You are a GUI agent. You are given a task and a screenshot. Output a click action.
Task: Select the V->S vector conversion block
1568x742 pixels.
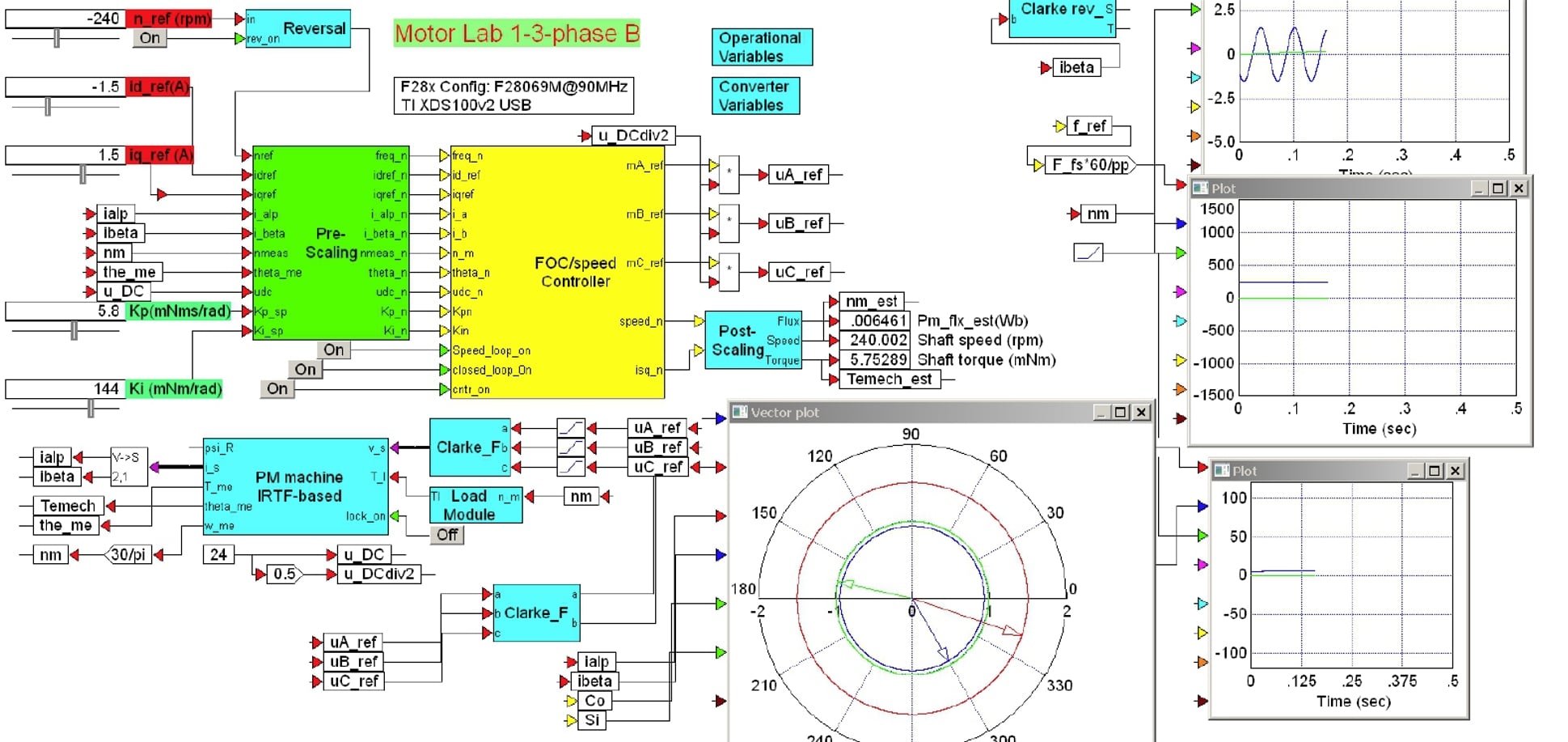tap(129, 467)
